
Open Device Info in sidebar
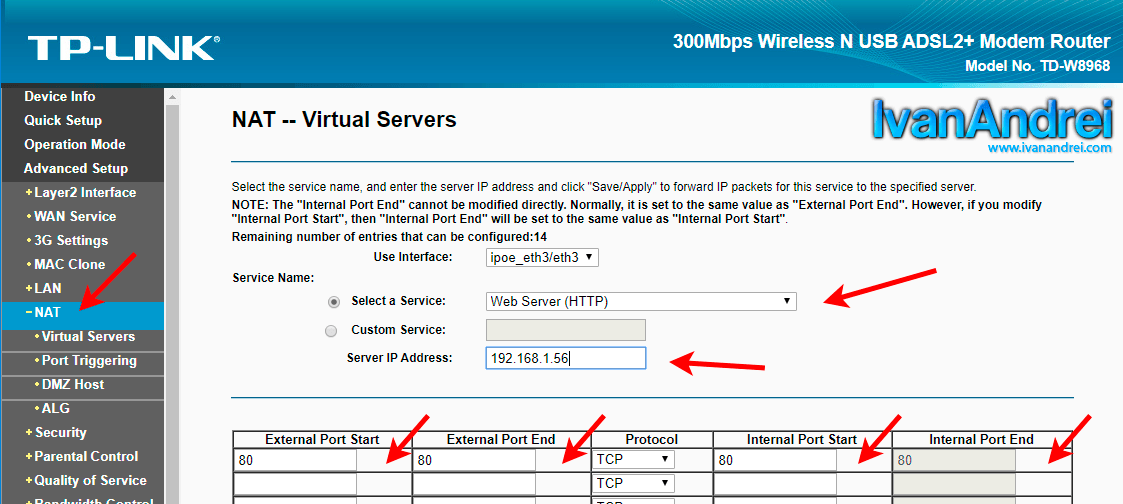(x=59, y=97)
